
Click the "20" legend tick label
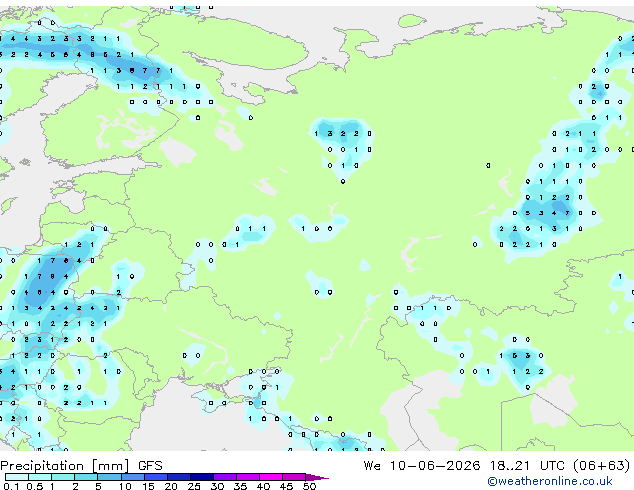(x=171, y=486)
